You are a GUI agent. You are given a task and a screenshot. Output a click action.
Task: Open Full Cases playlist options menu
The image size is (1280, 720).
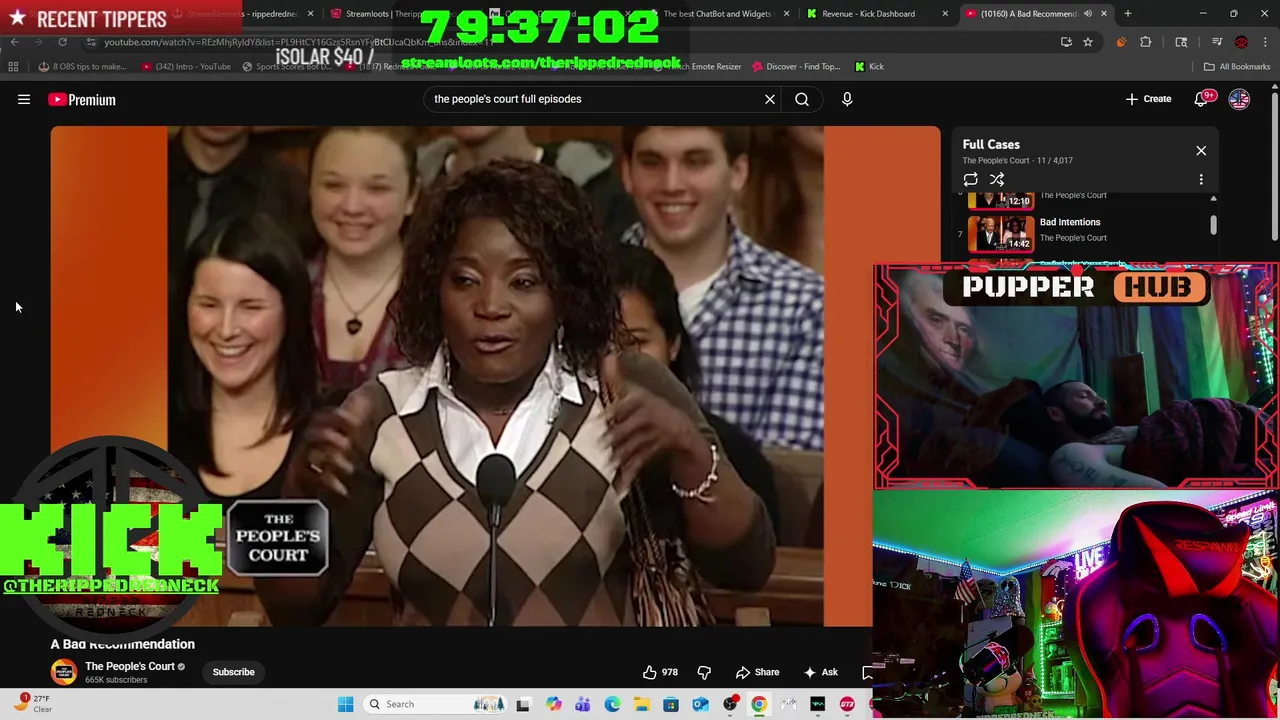click(1201, 179)
